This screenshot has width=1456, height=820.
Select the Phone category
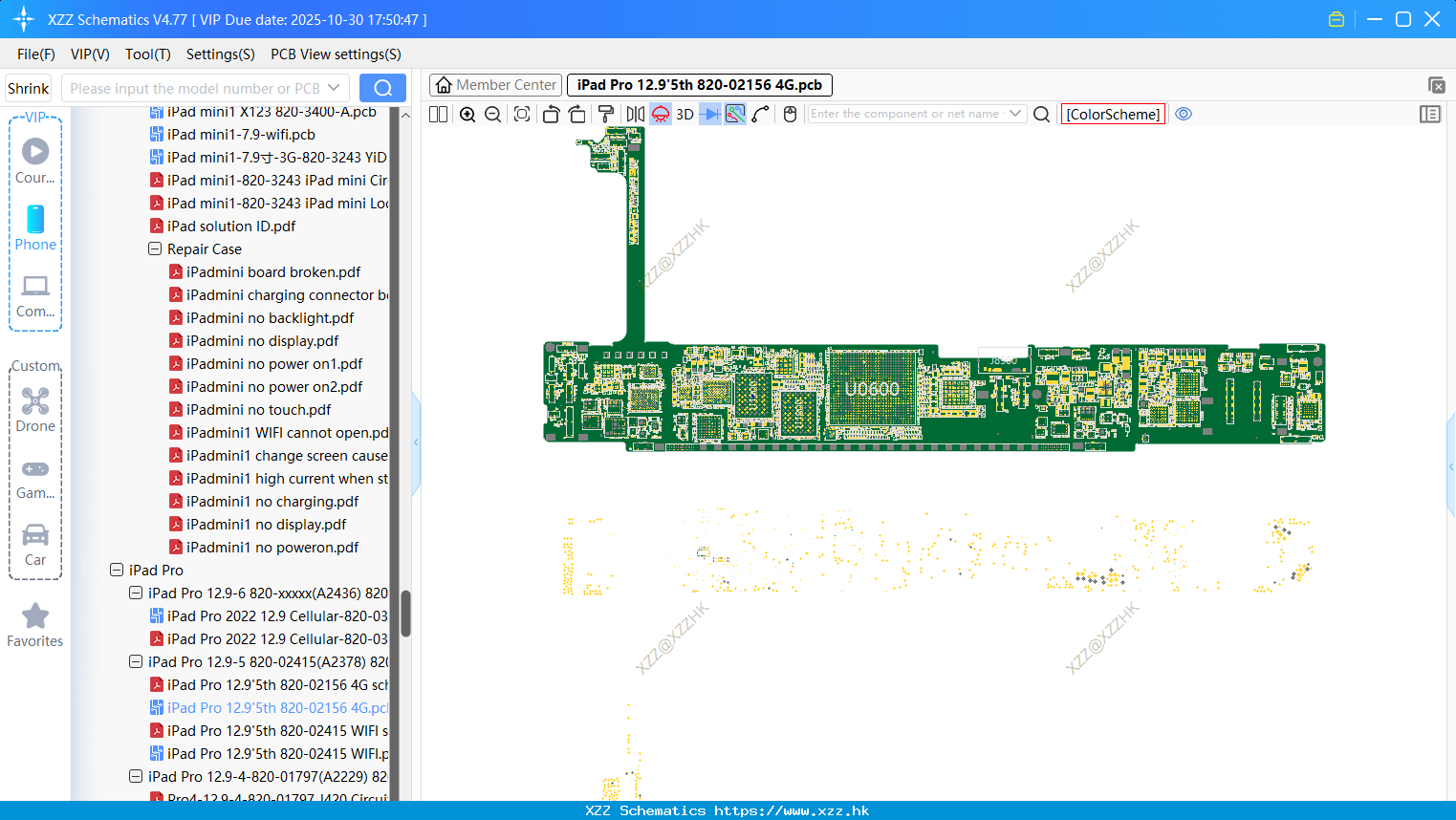(x=35, y=227)
